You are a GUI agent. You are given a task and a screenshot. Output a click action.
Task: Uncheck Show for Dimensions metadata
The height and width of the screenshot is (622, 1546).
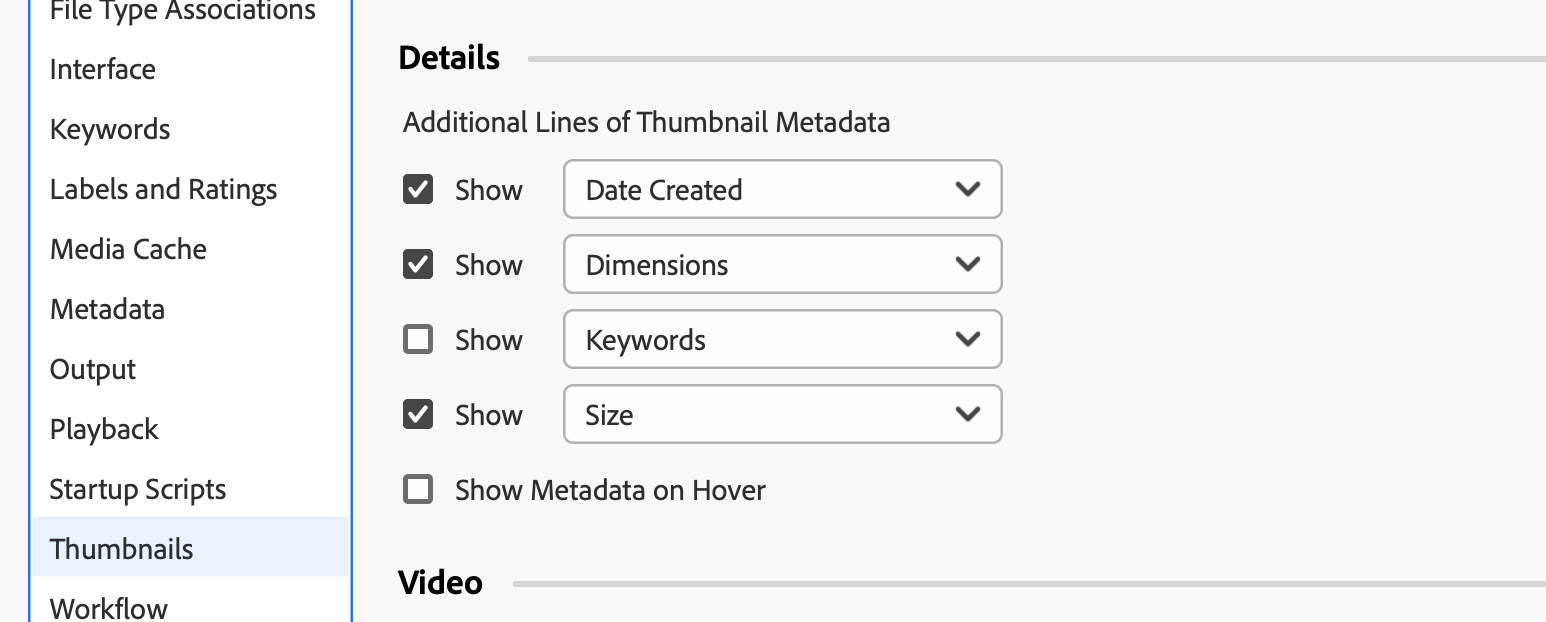click(417, 264)
